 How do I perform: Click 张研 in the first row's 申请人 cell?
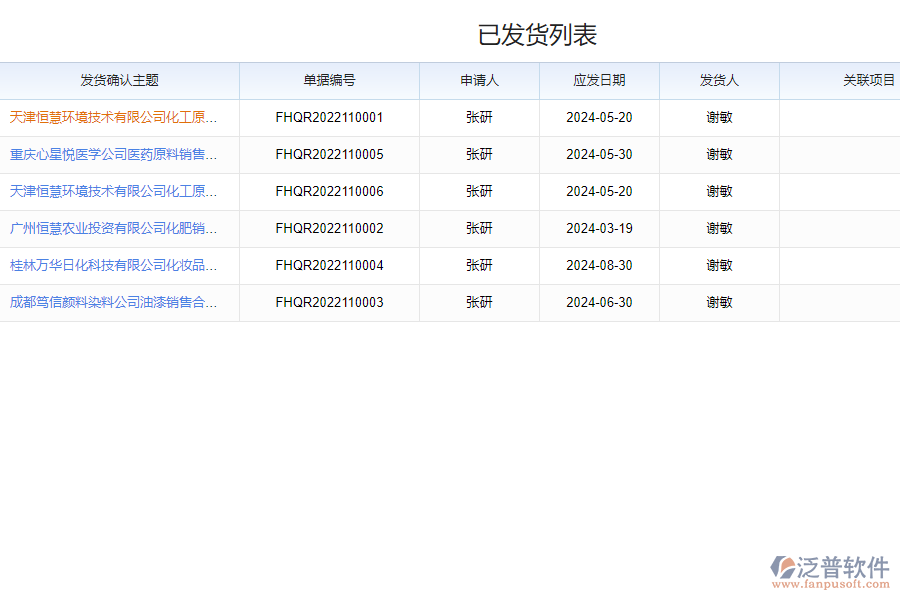tap(479, 117)
